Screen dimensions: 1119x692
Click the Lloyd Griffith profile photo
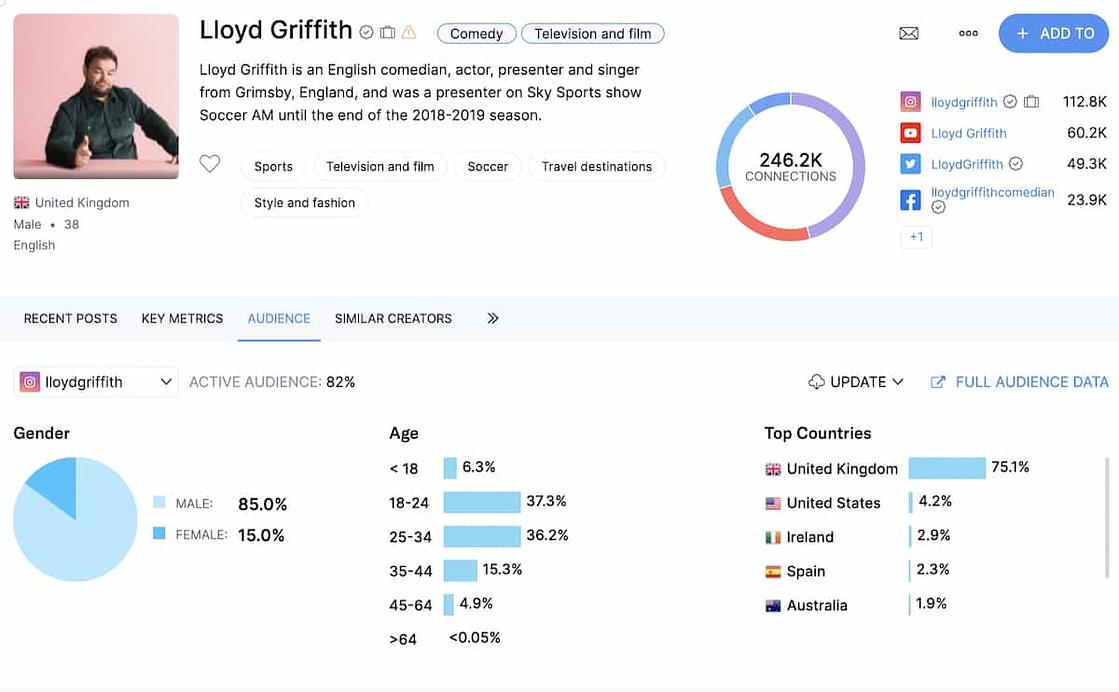(x=96, y=96)
